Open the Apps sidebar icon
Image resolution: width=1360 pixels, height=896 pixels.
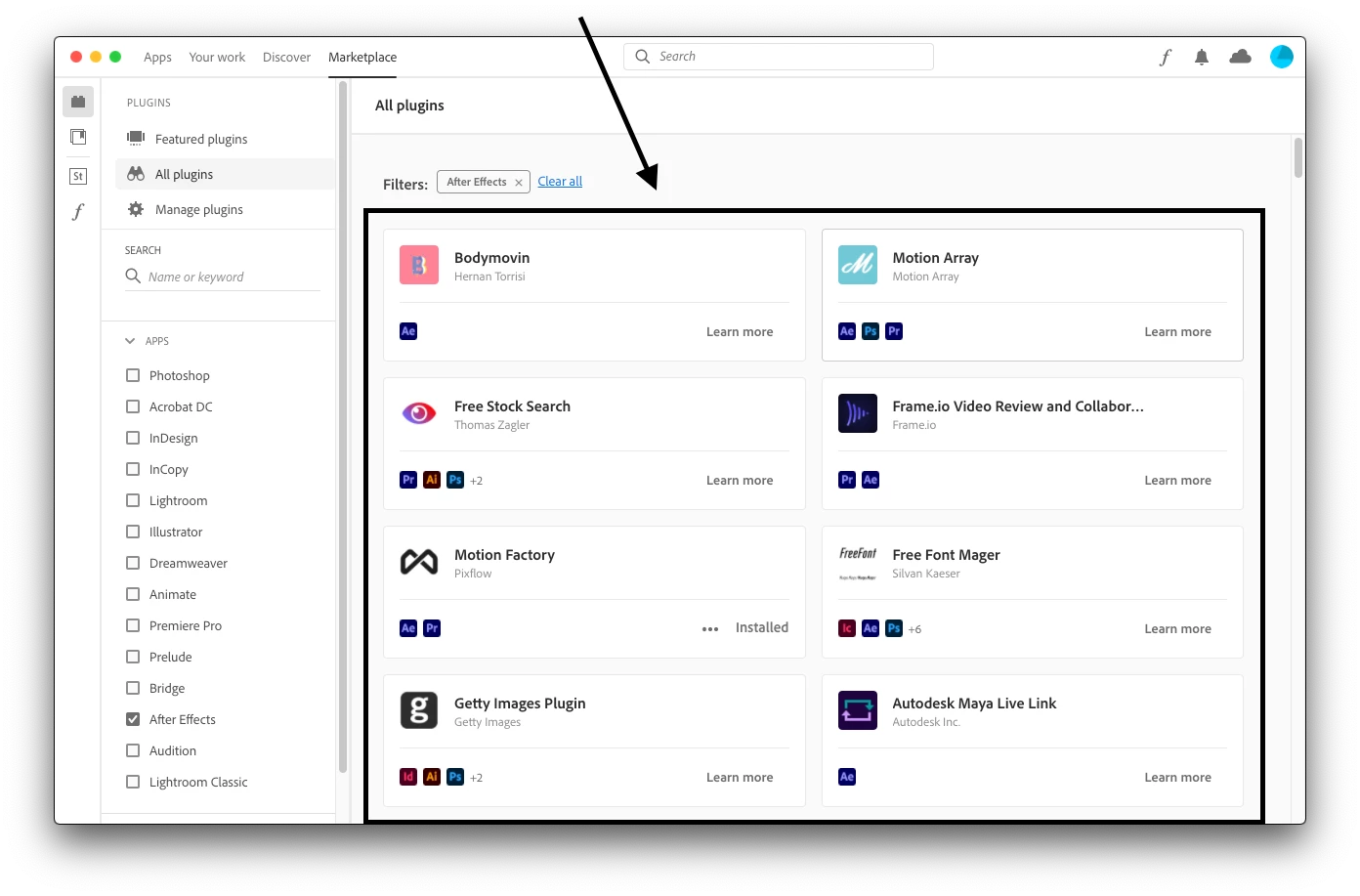click(78, 102)
